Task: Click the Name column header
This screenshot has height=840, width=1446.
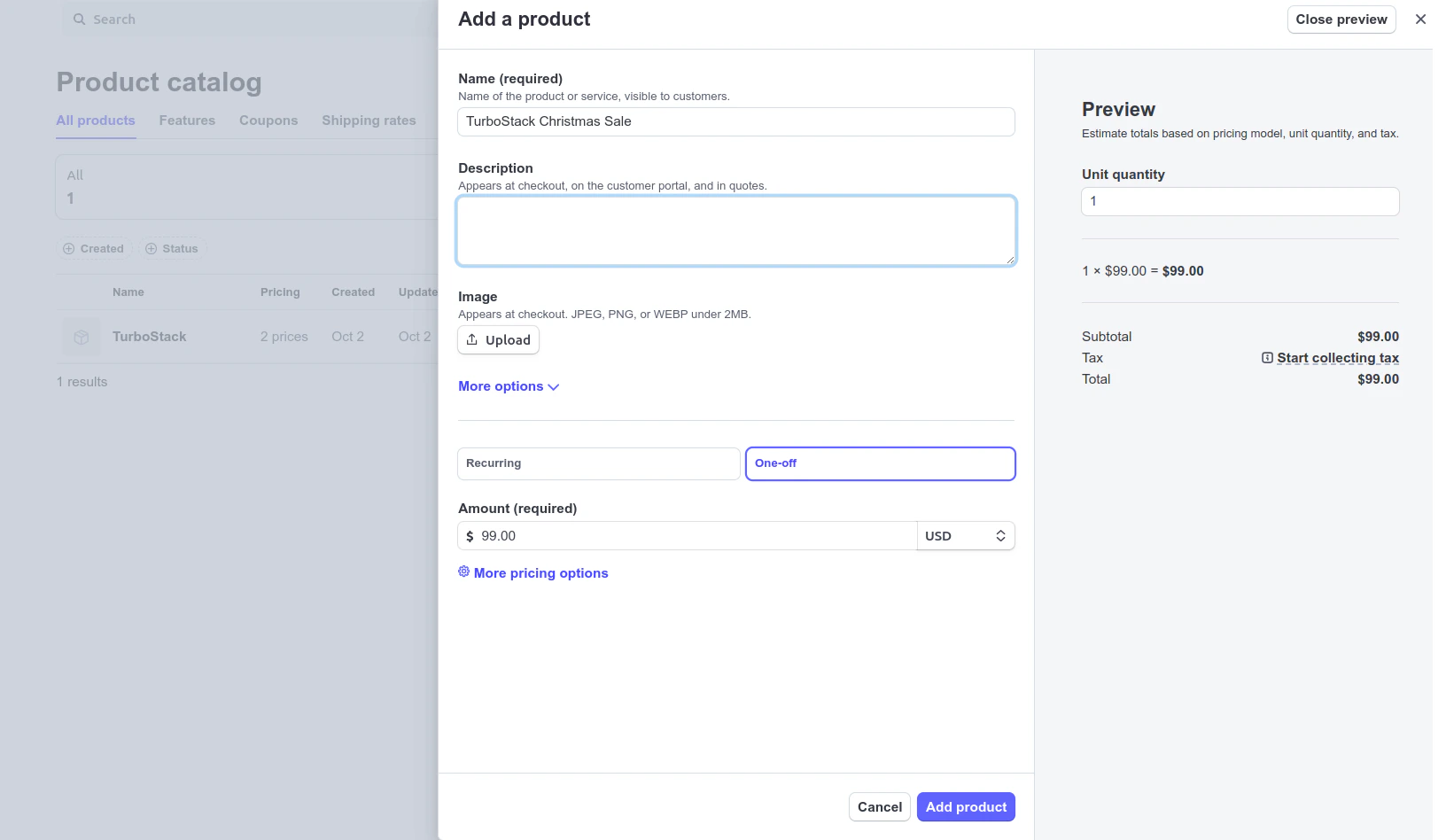Action: (128, 292)
